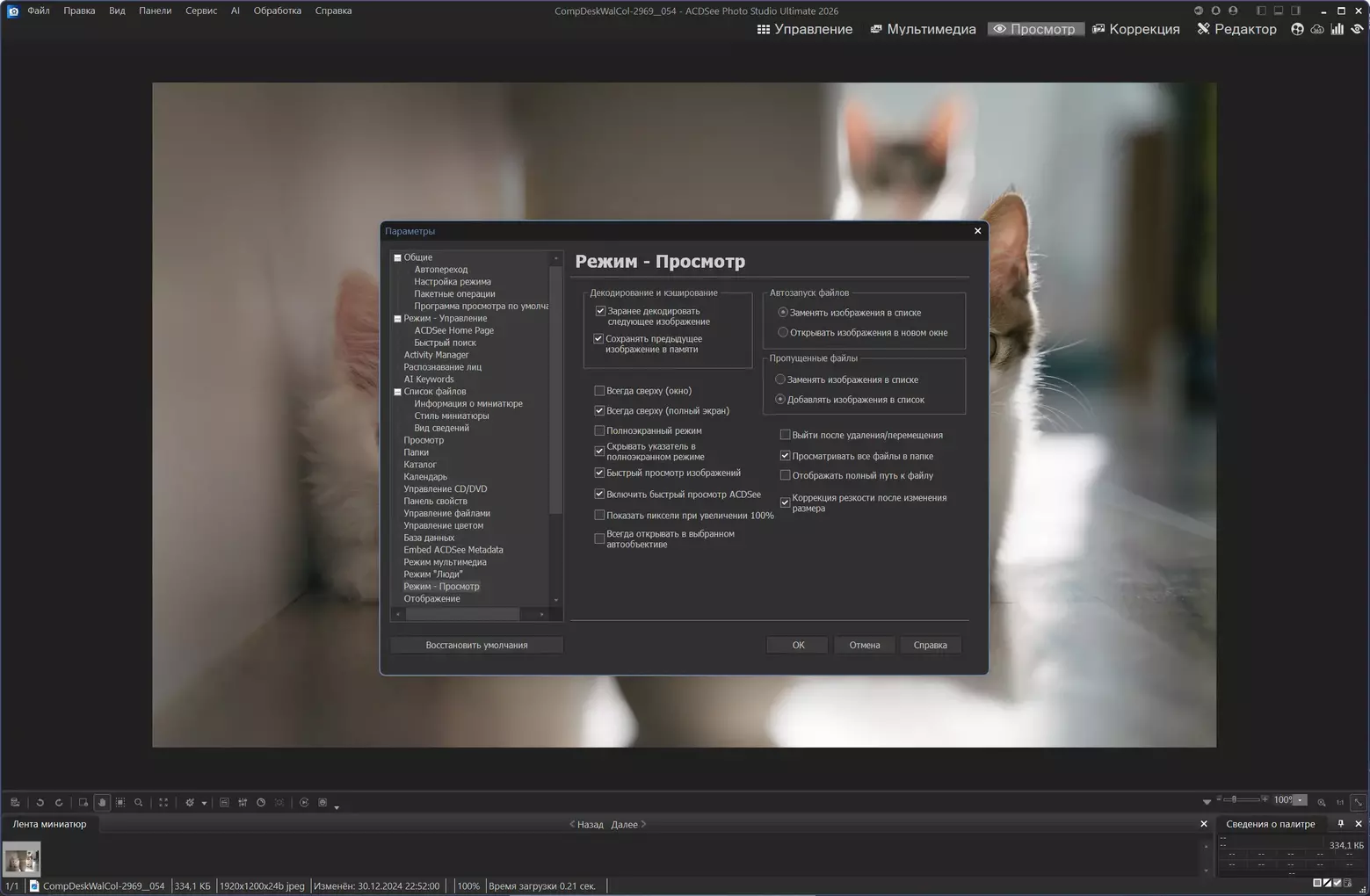Click the Отмена button in dialog
This screenshot has width=1370, height=896.
(x=864, y=645)
